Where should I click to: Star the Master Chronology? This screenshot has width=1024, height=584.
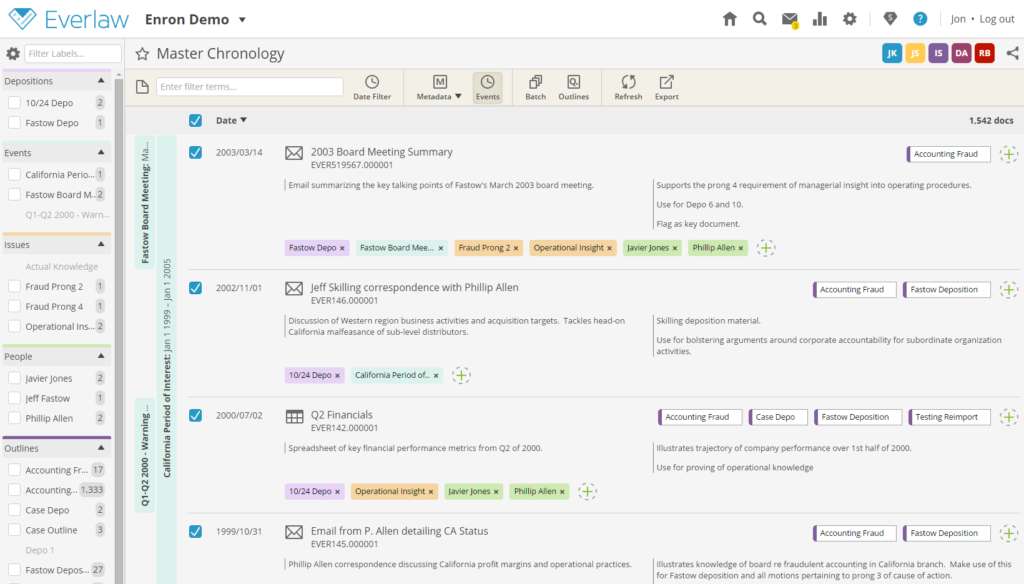[142, 54]
